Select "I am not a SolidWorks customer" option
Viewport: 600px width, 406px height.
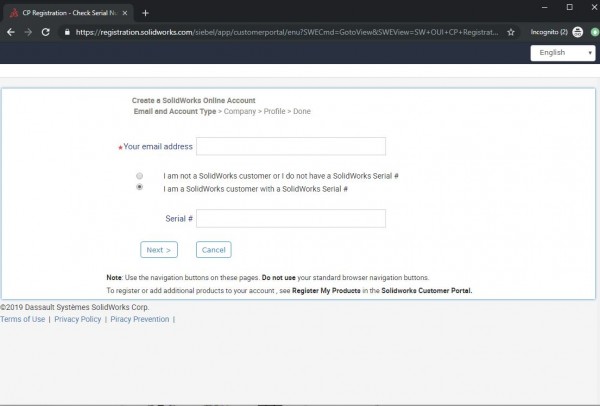pyautogui.click(x=139, y=176)
